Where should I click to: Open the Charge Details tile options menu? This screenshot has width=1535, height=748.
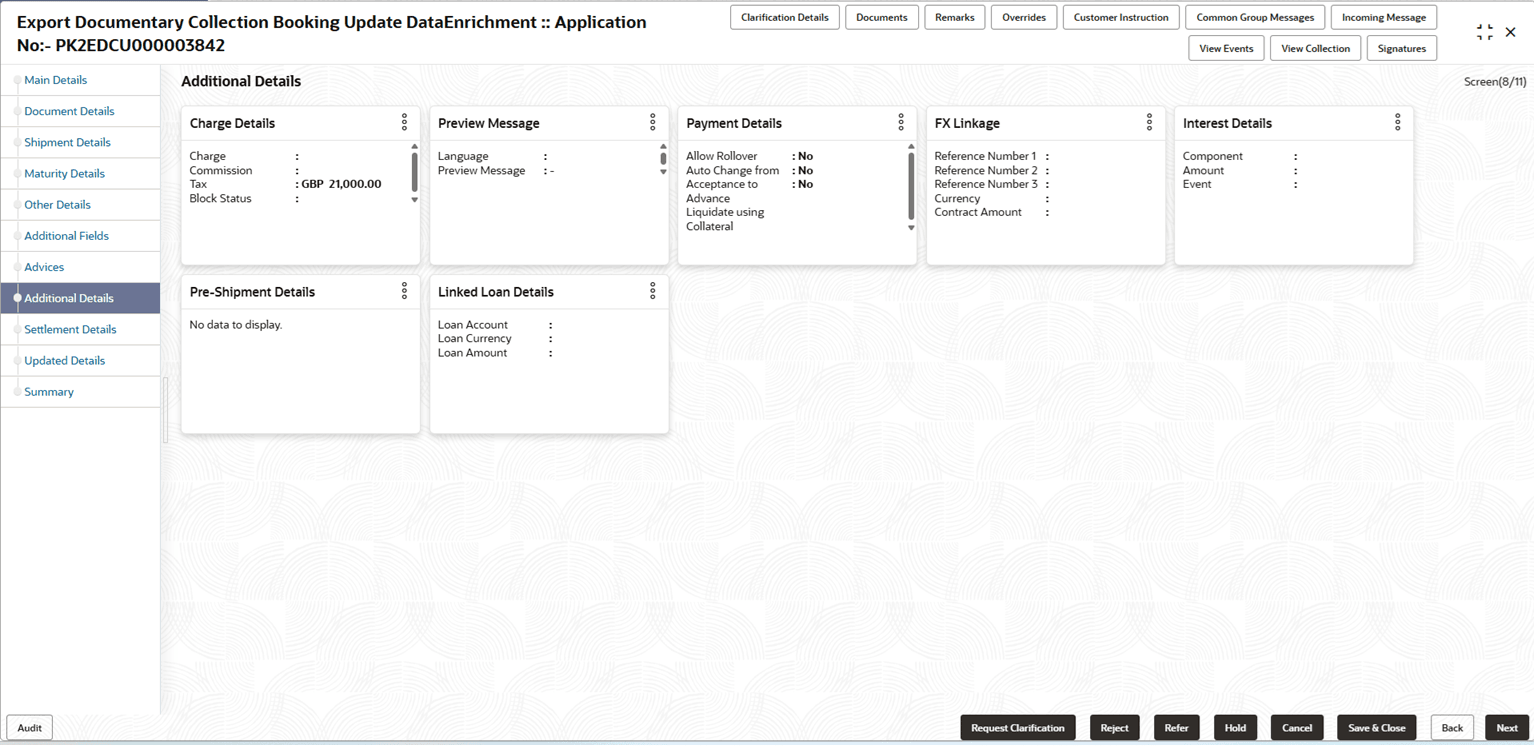[404, 122]
